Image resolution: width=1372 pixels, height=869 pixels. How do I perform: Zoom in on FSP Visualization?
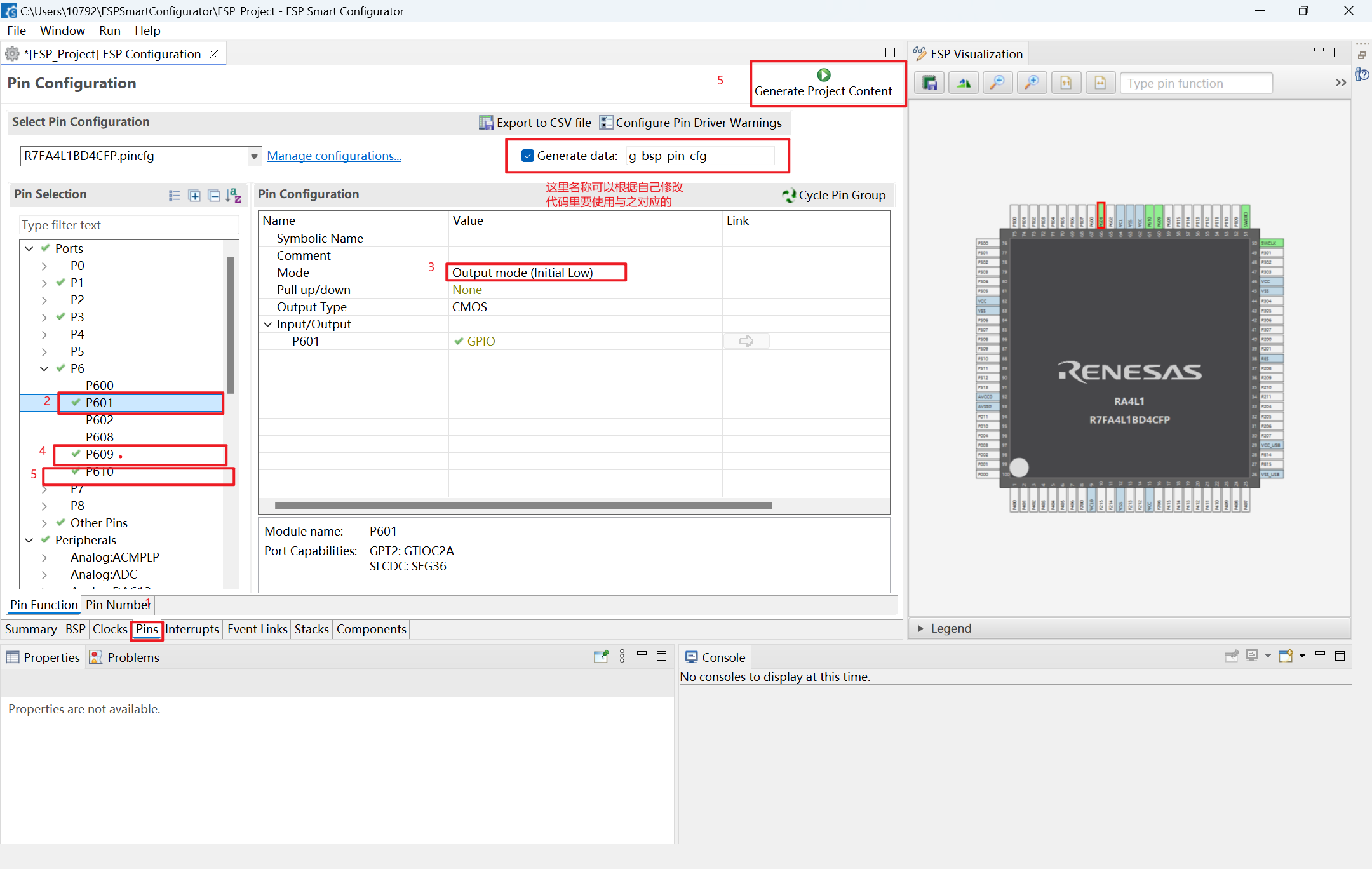(1032, 83)
